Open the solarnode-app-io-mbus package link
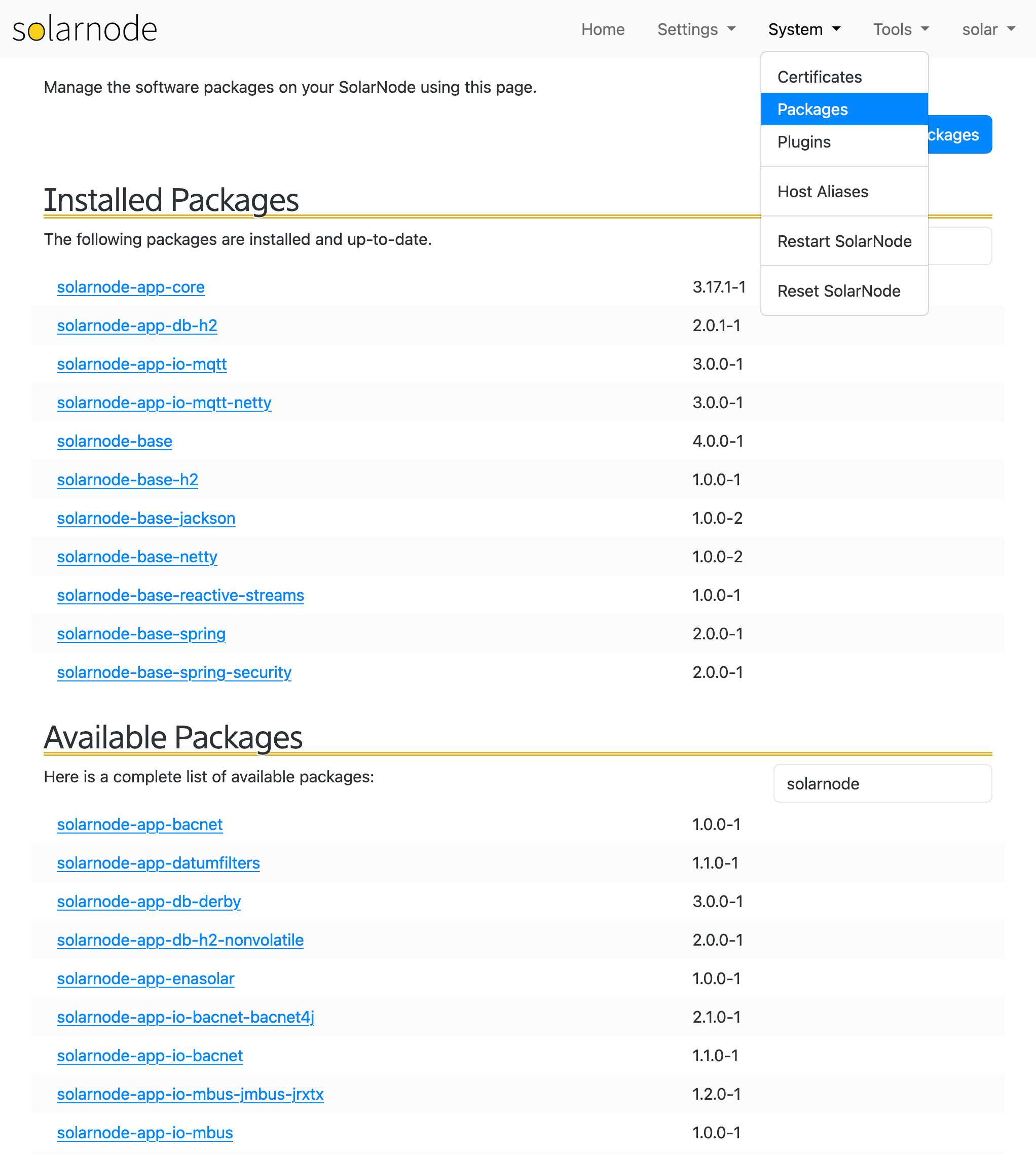The width and height of the screenshot is (1036, 1154). click(144, 1133)
